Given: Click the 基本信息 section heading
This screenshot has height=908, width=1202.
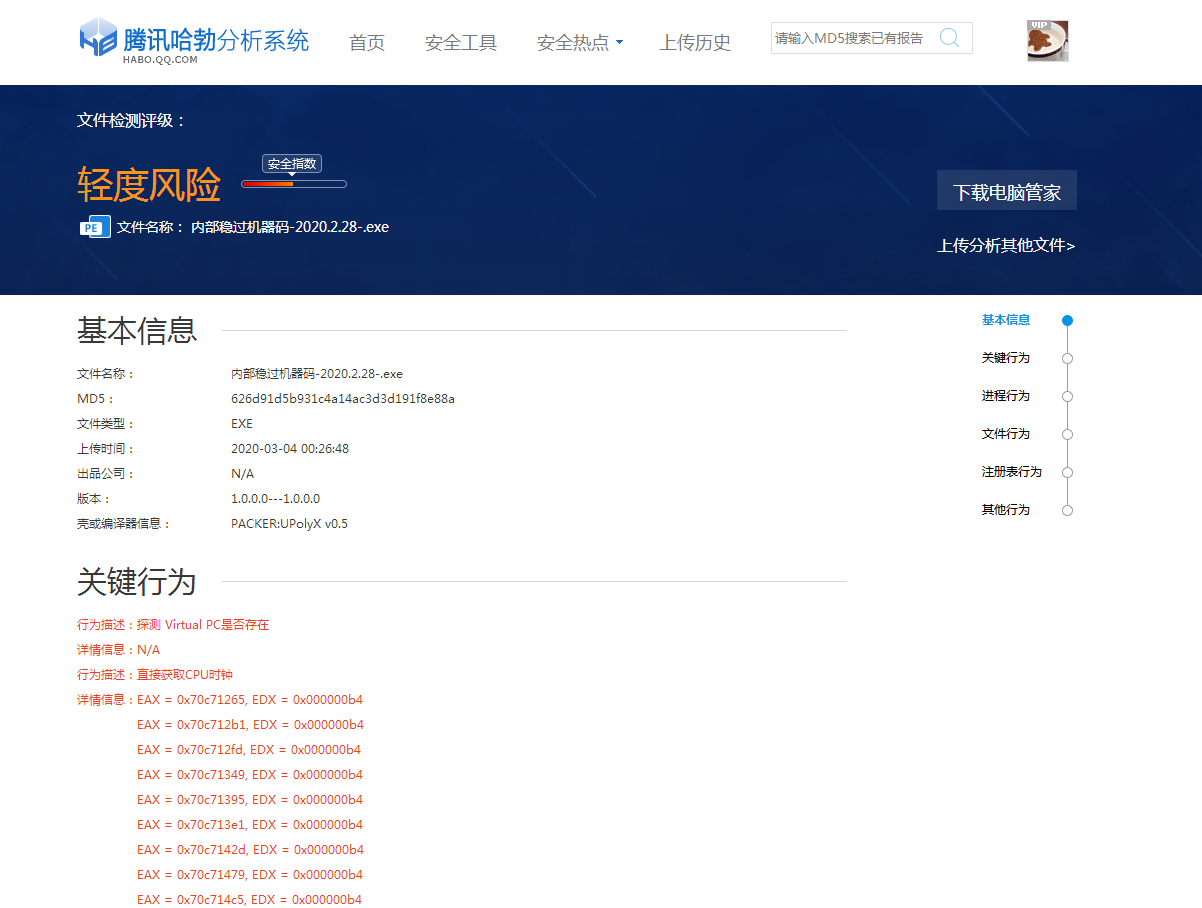Looking at the screenshot, I should (137, 330).
